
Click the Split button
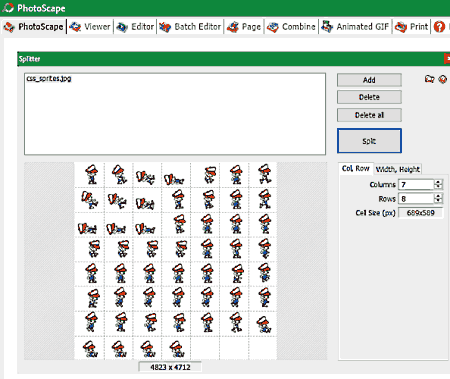pos(369,141)
